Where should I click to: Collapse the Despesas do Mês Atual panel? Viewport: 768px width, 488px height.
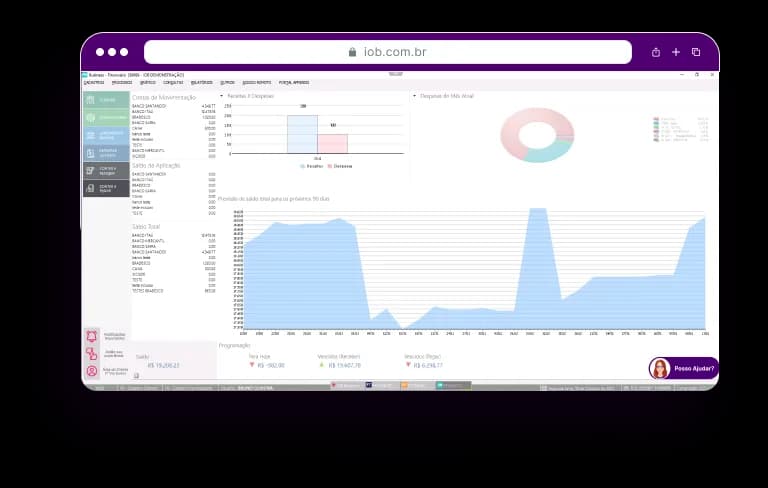414,96
